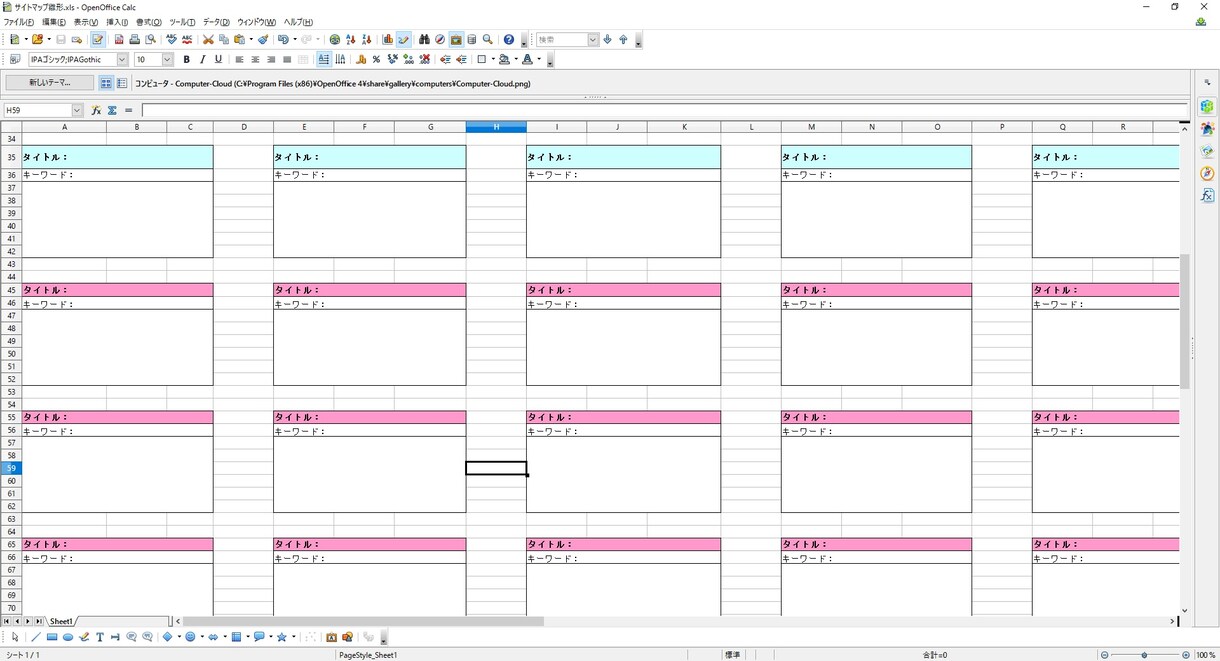
Task: Select the Ellipse drawing tool
Action: coord(68,637)
